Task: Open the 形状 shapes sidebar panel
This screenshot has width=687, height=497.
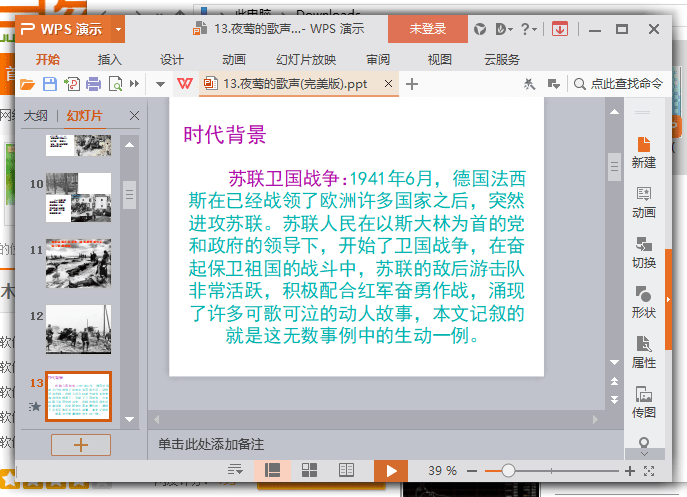Action: click(644, 301)
